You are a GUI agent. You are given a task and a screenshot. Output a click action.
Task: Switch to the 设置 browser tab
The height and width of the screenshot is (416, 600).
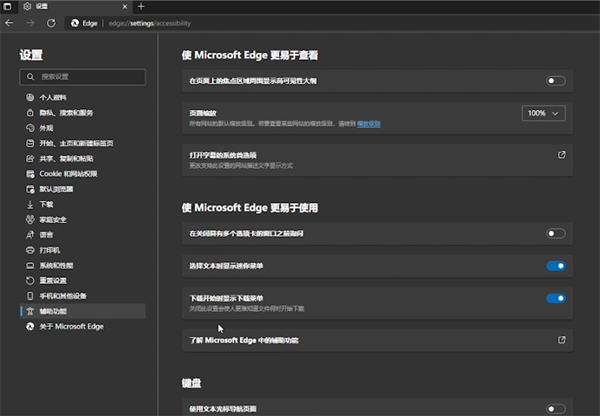pos(74,7)
